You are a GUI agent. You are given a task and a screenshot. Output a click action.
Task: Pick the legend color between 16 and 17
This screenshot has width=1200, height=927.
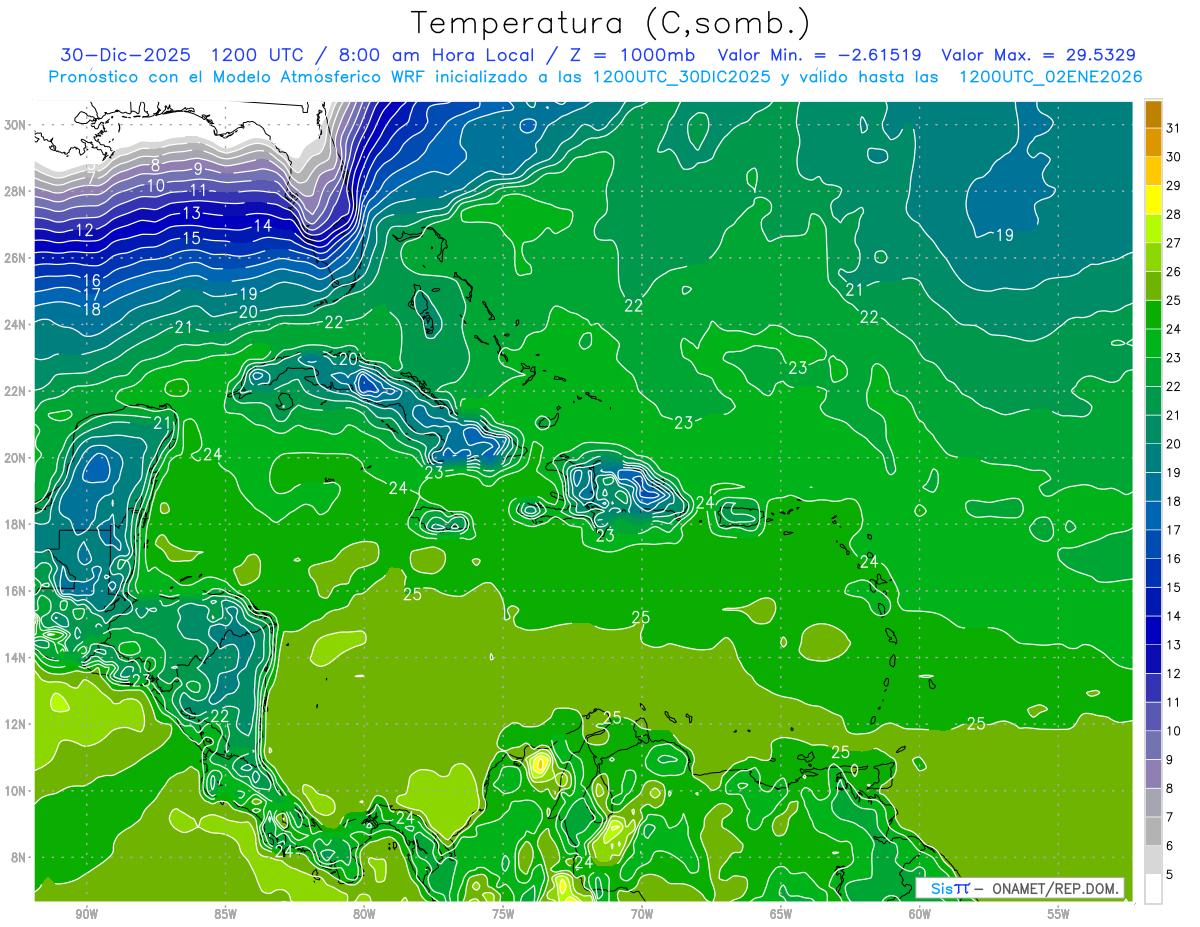(x=1153, y=544)
